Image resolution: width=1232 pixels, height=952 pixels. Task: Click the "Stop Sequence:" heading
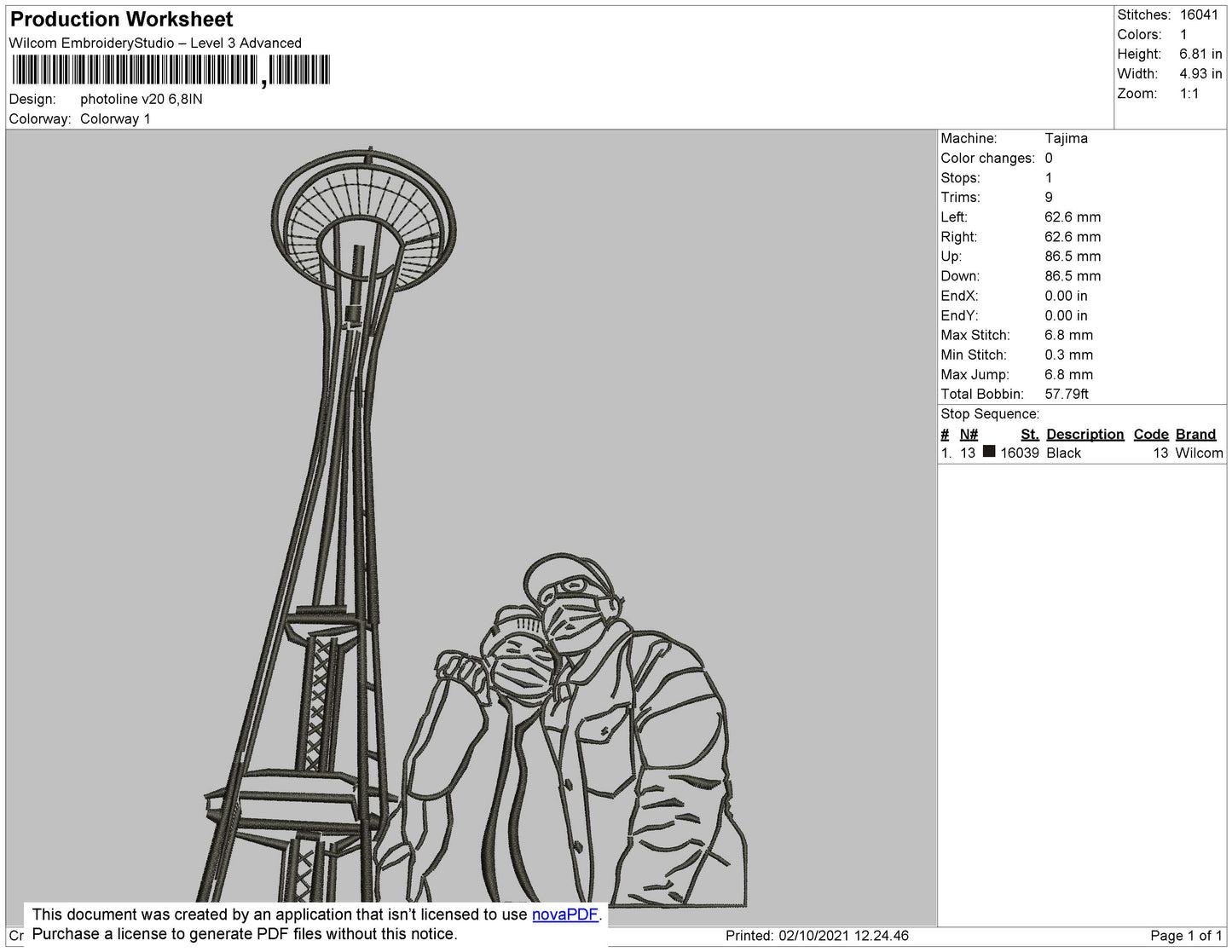(x=990, y=414)
